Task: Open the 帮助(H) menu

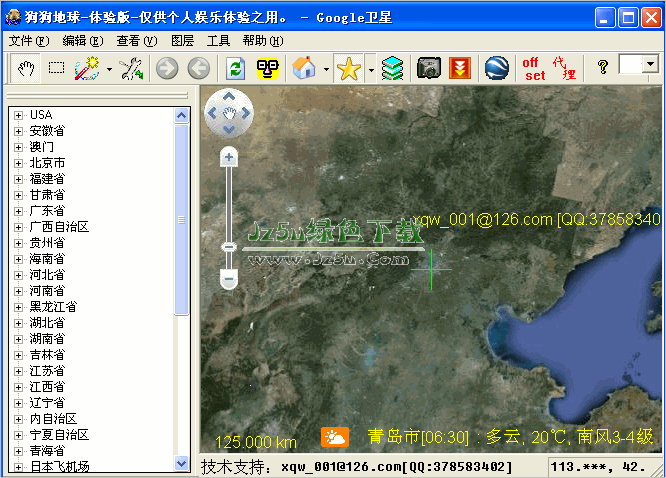Action: (x=263, y=41)
